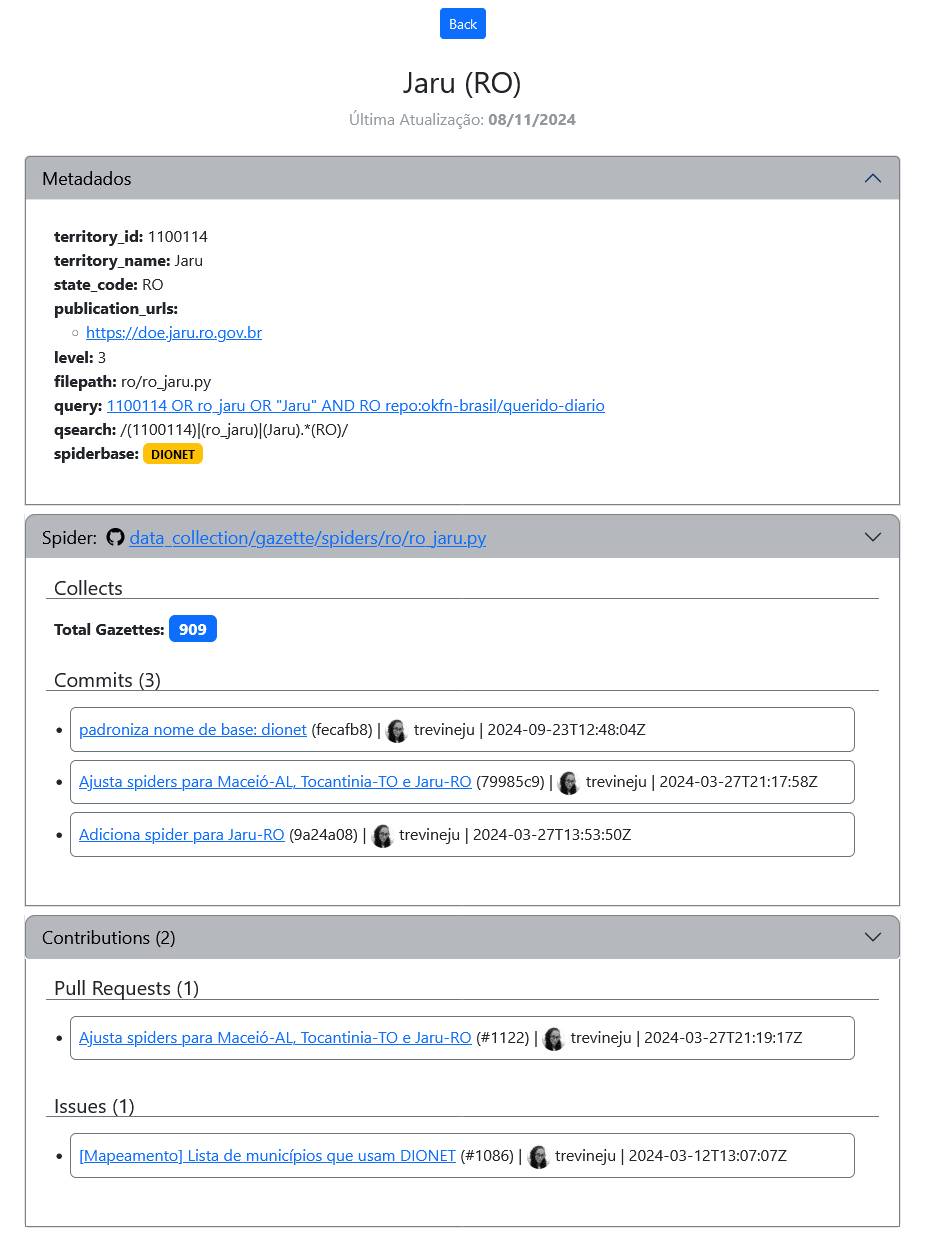The width and height of the screenshot is (925, 1244).
Task: Expand the Contributions section chevron
Action: pyautogui.click(x=872, y=937)
